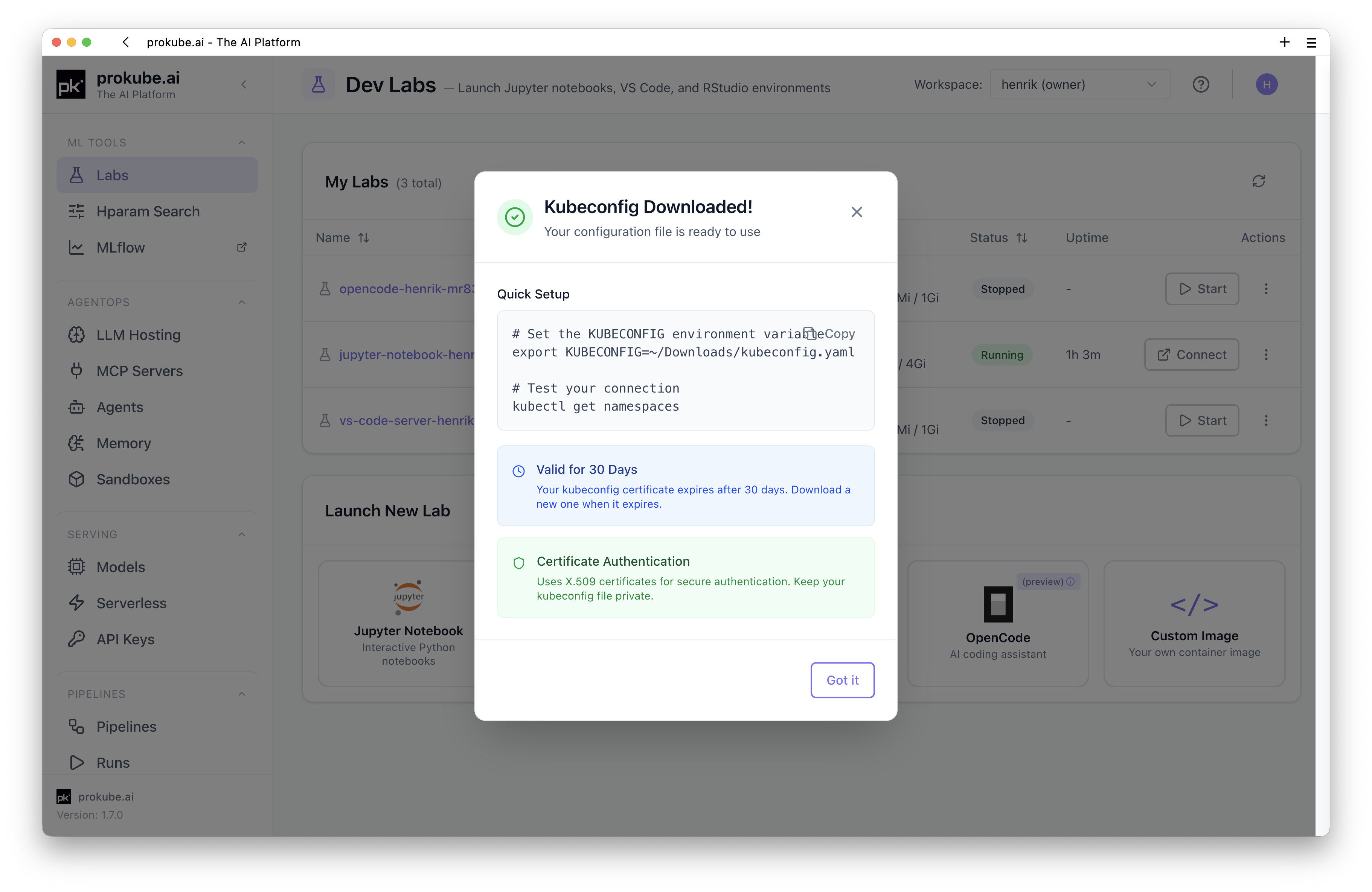This screenshot has width=1372, height=892.
Task: Click the prokube.ai logo
Action: coord(71,85)
